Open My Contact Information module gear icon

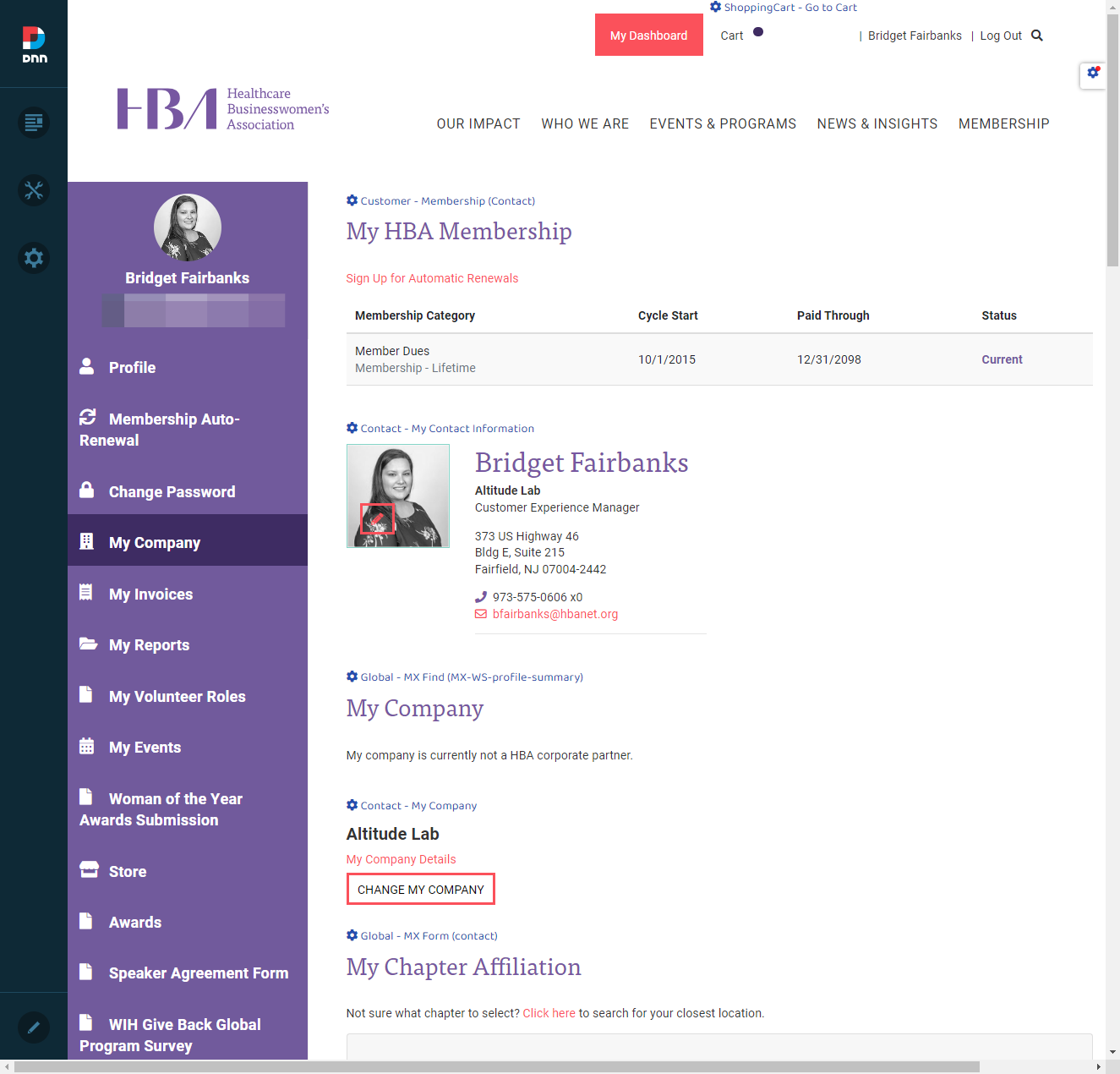tap(352, 428)
